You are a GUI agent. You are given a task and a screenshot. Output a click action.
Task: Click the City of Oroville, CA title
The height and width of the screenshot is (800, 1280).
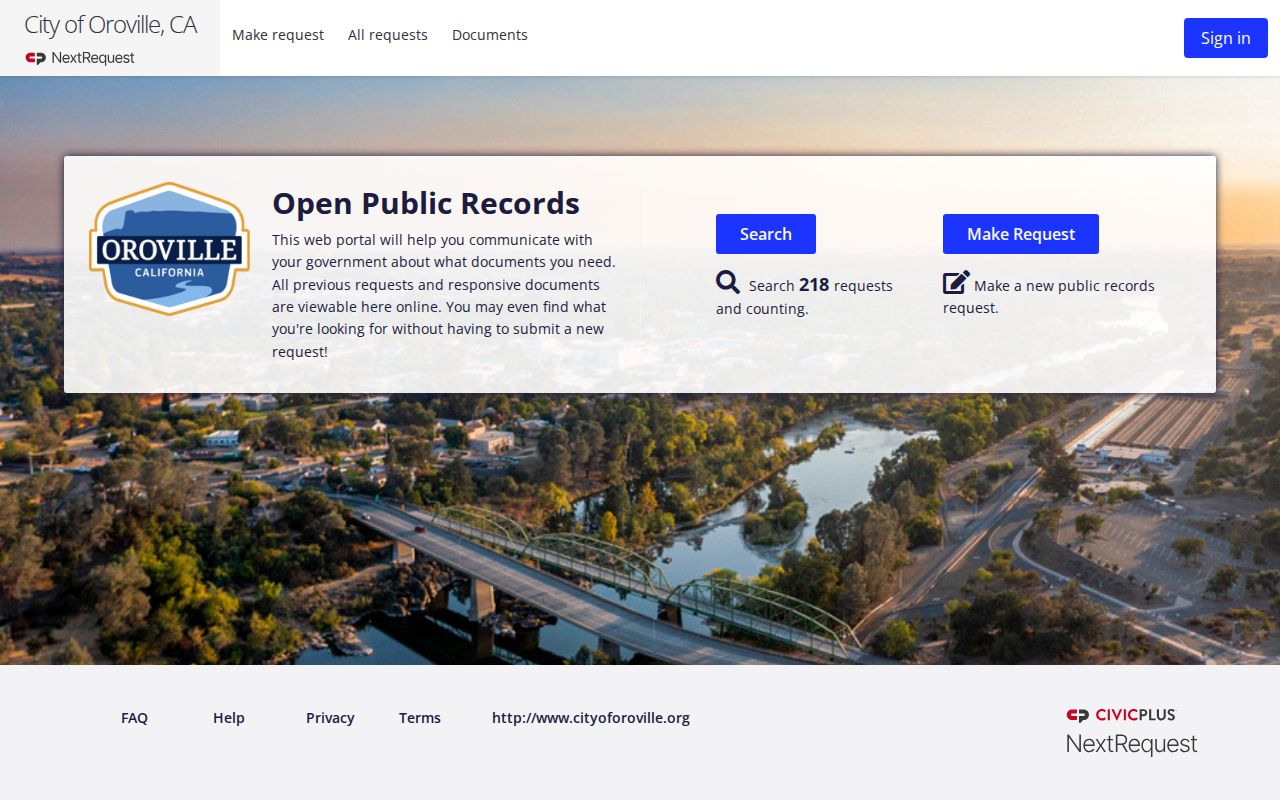tap(110, 25)
